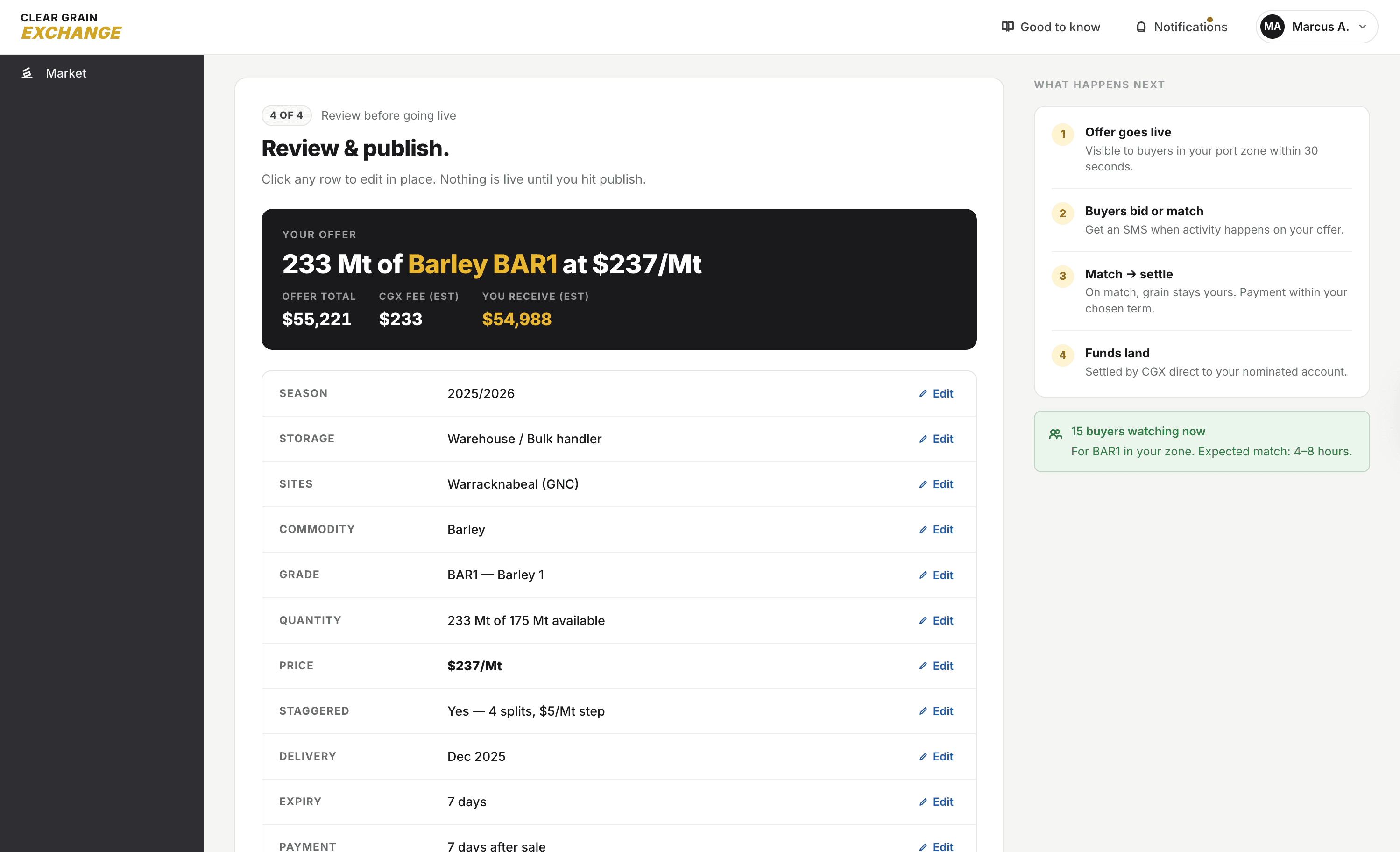Edit the Warracknabeal sites entry
Viewport: 1400px width, 852px height.
(x=936, y=484)
